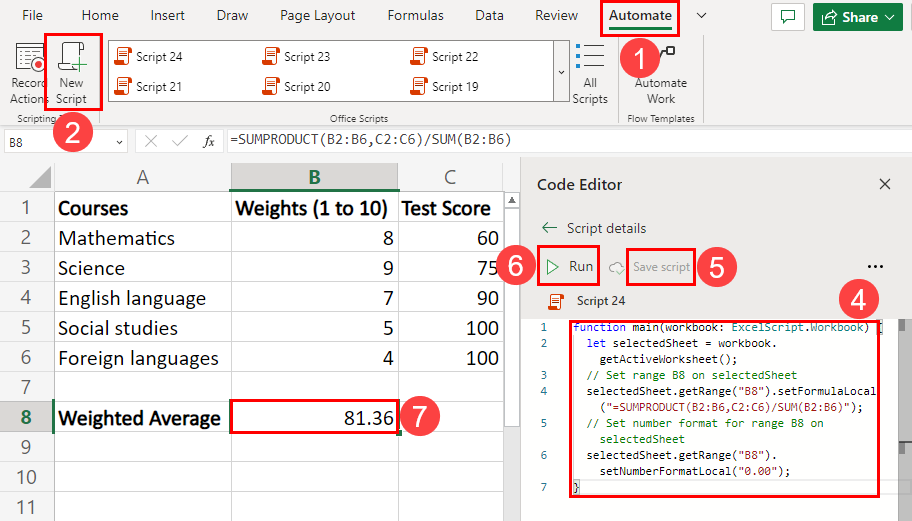912x521 pixels.
Task: Open Script 21 from the gallery
Action: point(149,87)
